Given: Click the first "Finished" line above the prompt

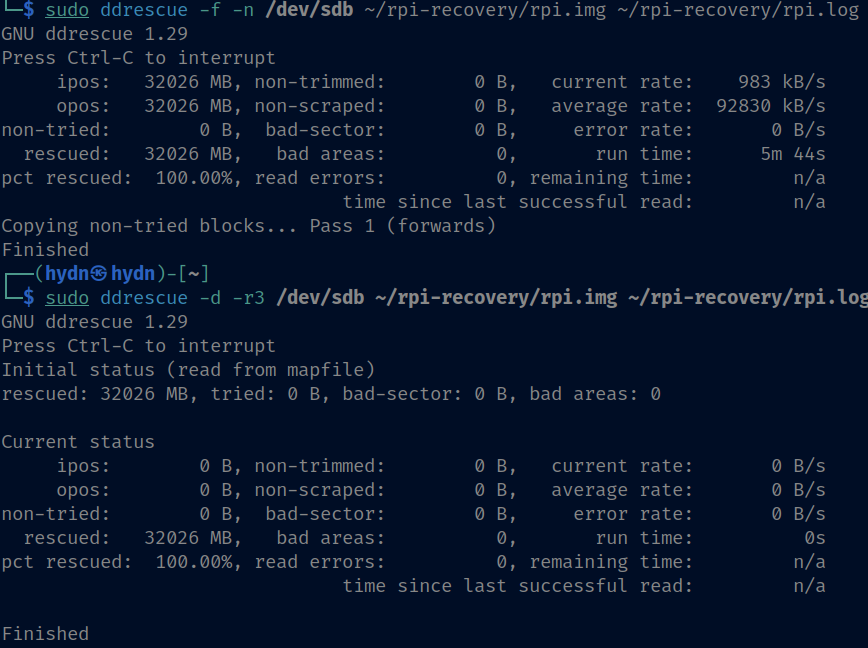Looking at the screenshot, I should 45,250.
